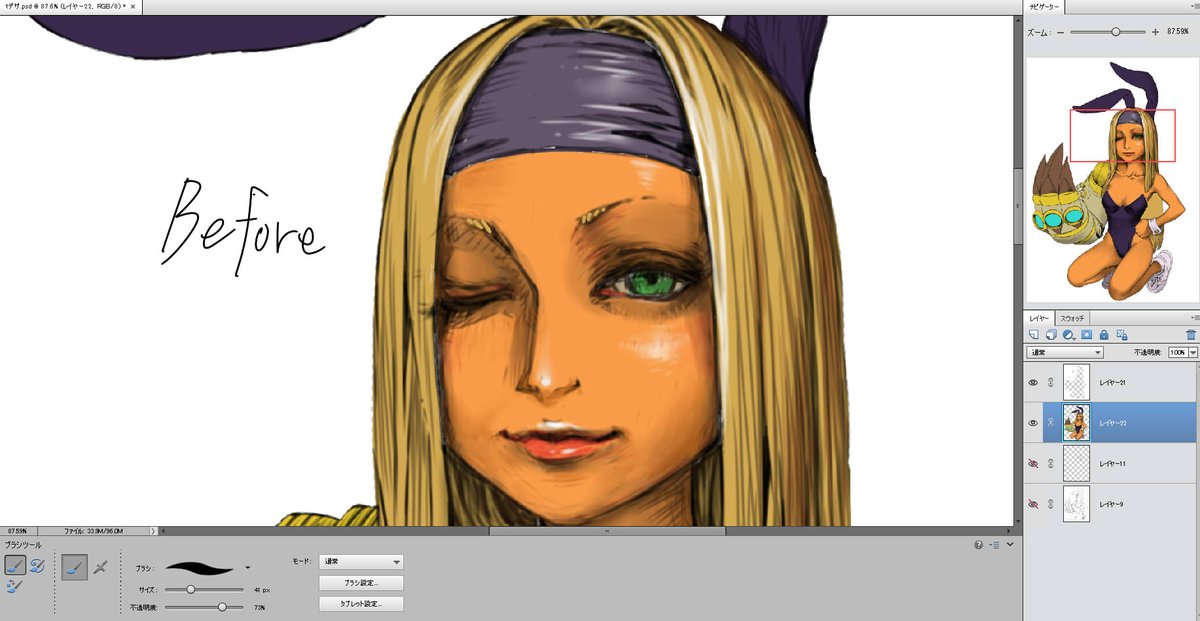Add a layer mask icon

click(x=1085, y=335)
